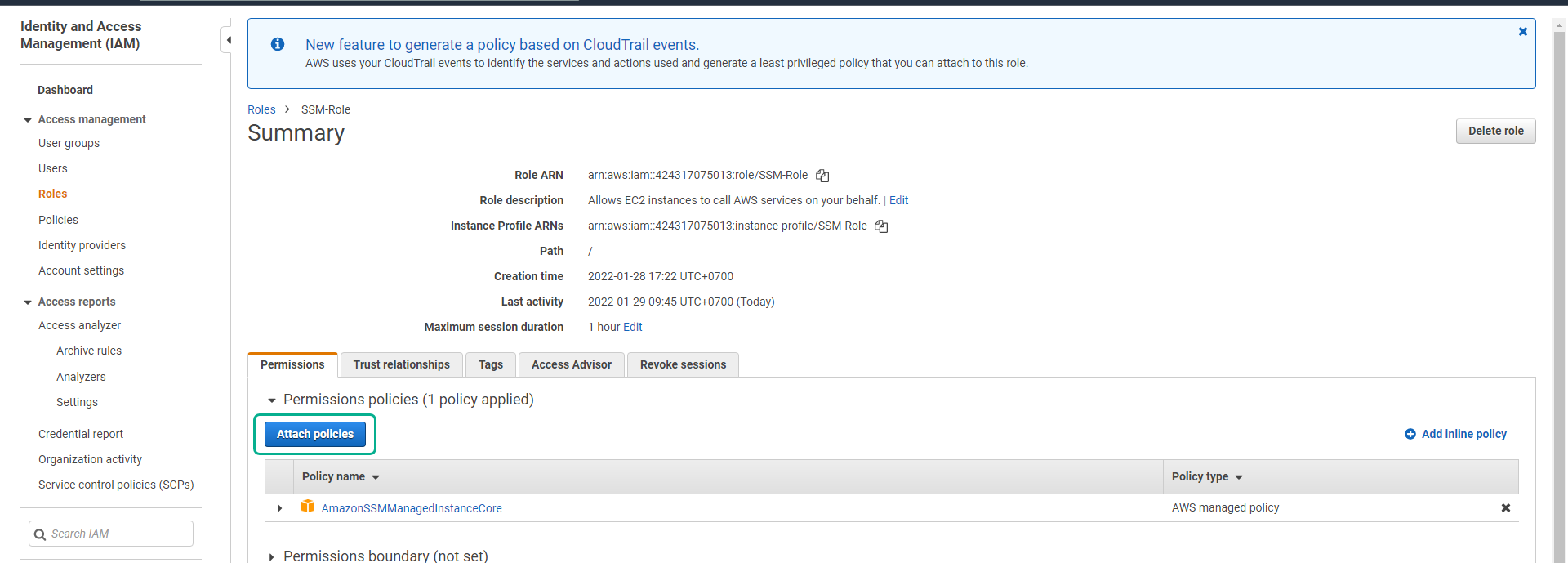Copy the Role ARN using copy icon
The width and height of the screenshot is (1568, 563).
pyautogui.click(x=822, y=175)
